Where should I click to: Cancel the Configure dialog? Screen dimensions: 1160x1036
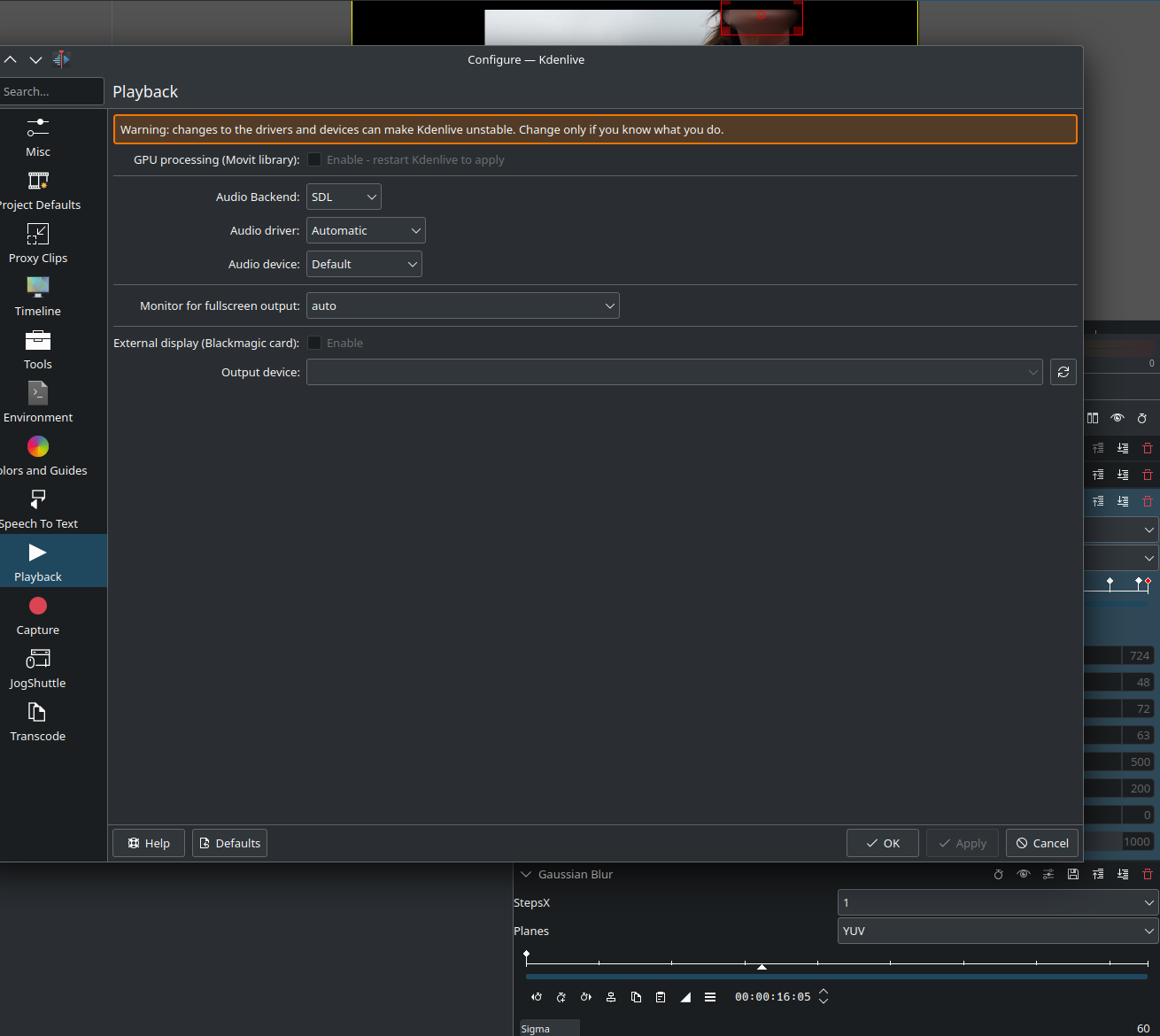tap(1042, 843)
